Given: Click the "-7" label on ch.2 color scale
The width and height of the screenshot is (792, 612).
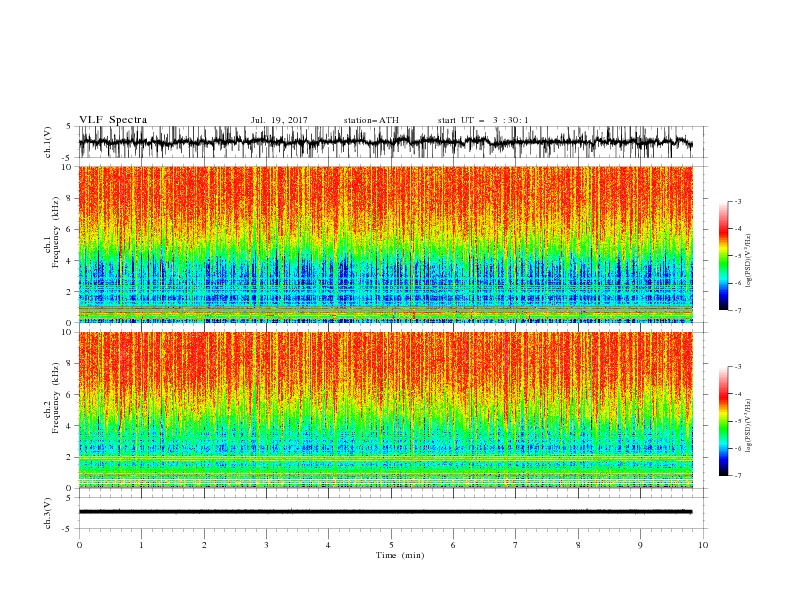Looking at the screenshot, I should 738,476.
